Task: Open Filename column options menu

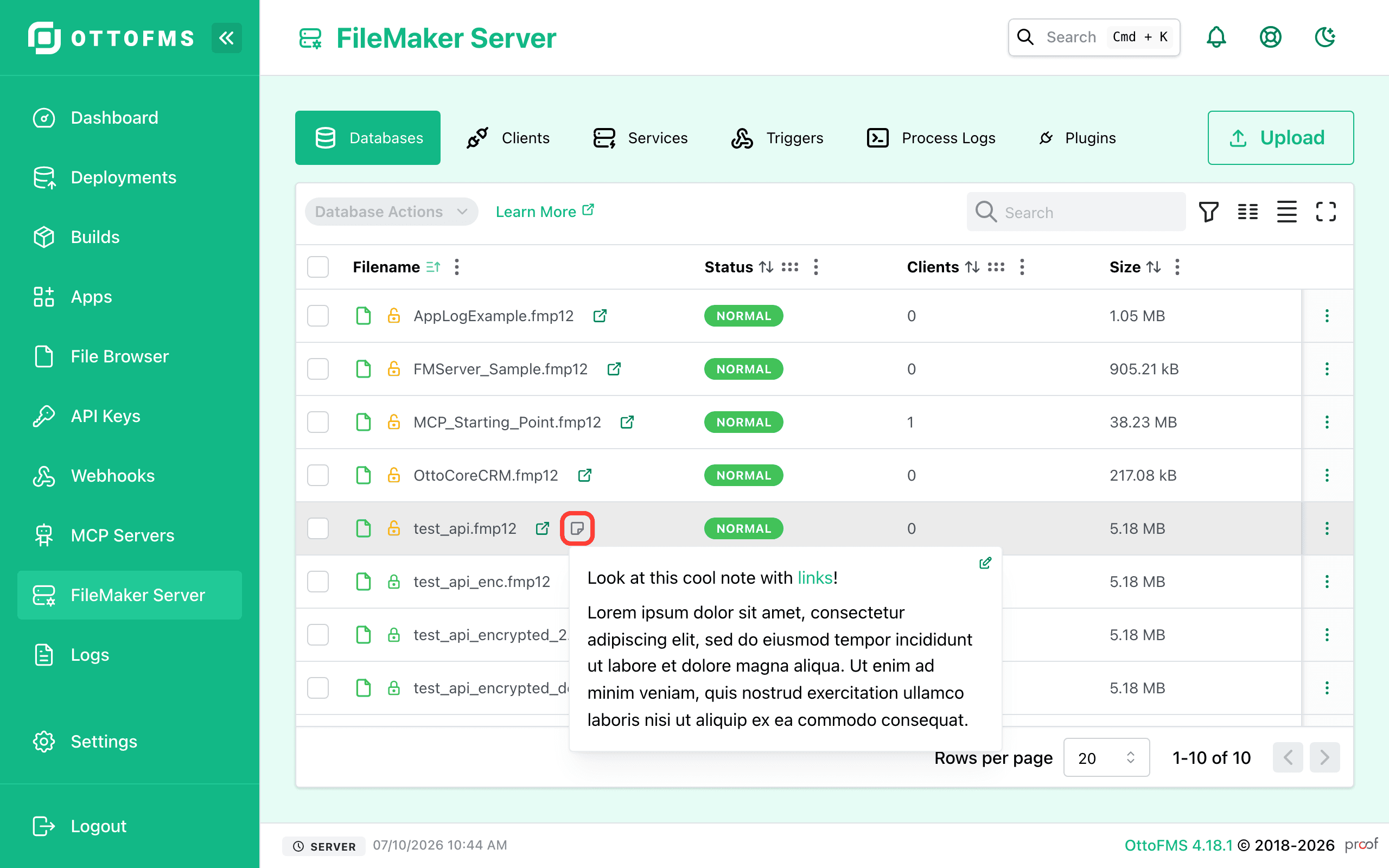Action: (457, 267)
